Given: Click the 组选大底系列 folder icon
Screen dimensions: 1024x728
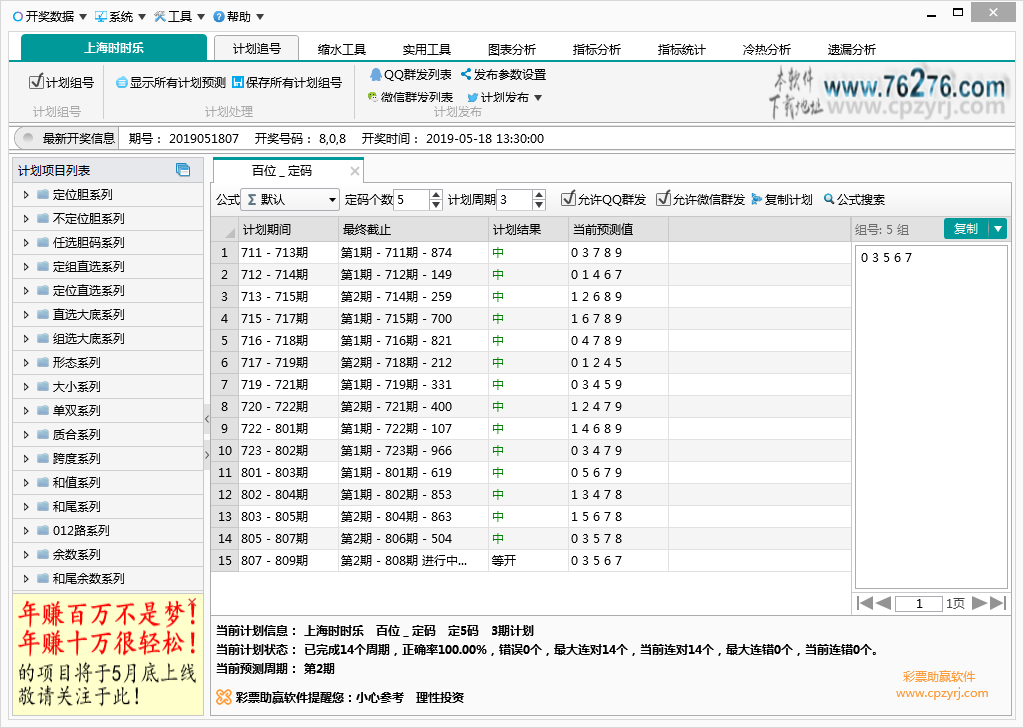Looking at the screenshot, I should point(43,338).
